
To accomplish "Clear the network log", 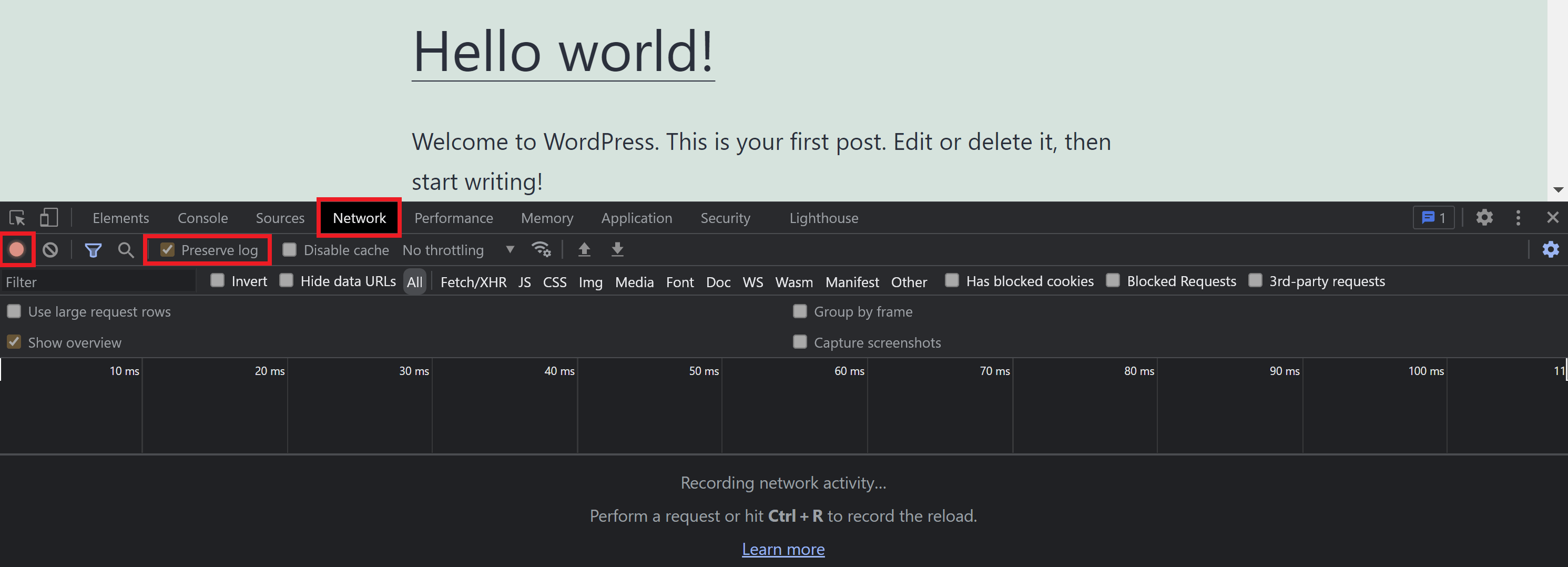I will point(50,250).
